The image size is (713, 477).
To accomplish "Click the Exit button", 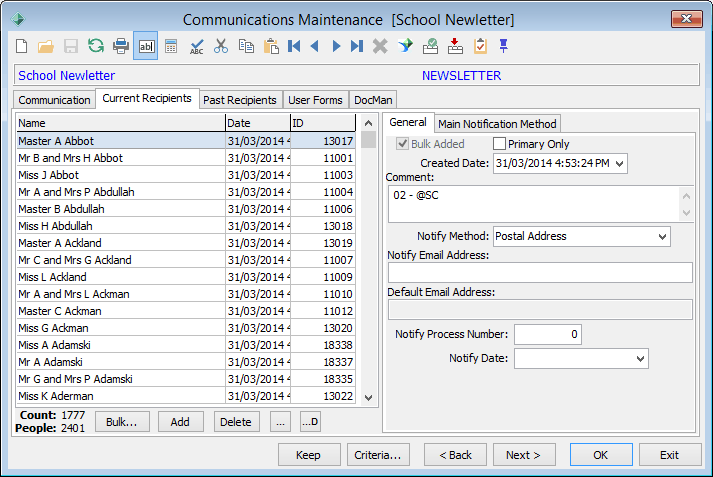I will tap(669, 455).
